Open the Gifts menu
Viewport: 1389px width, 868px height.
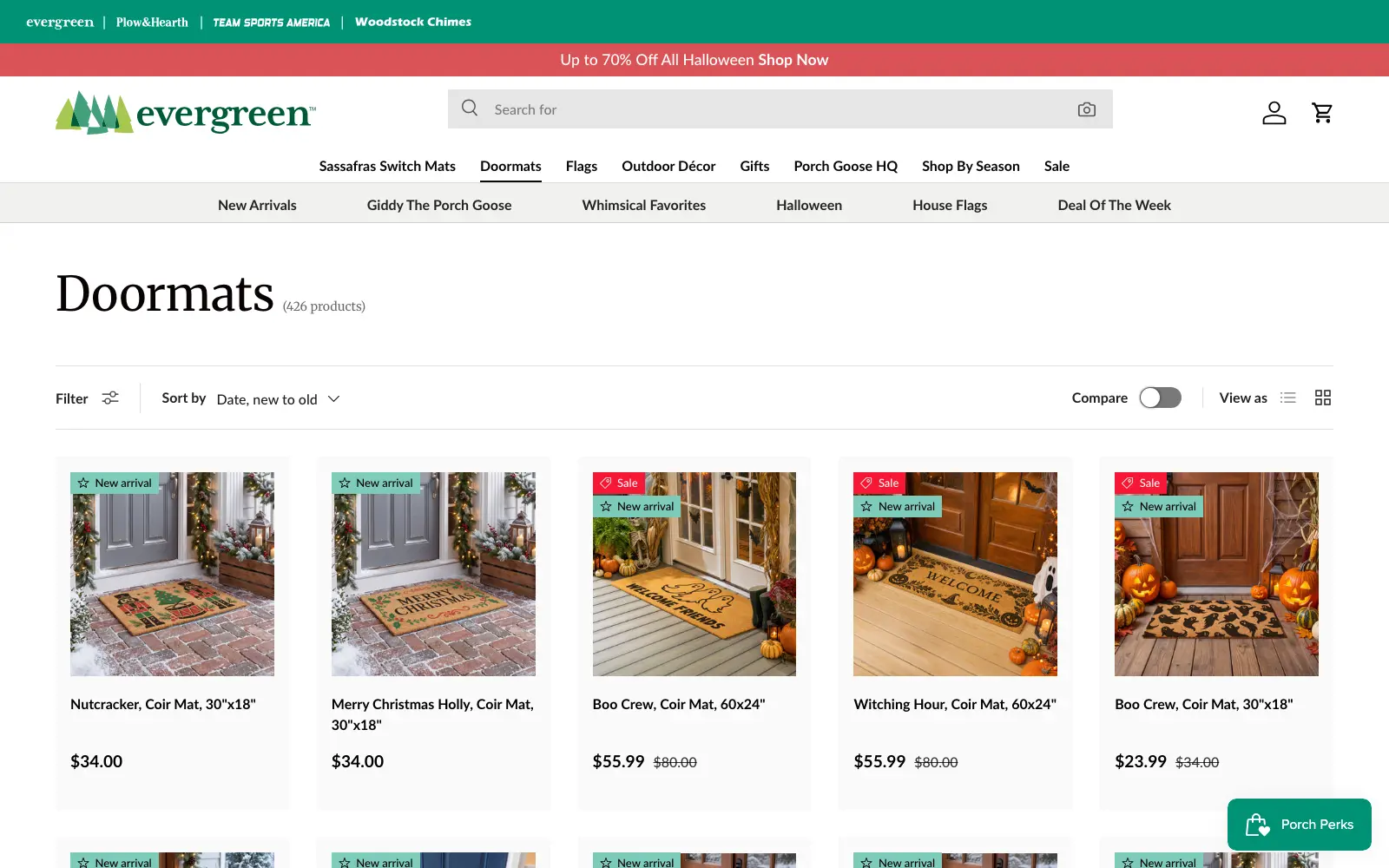754,166
